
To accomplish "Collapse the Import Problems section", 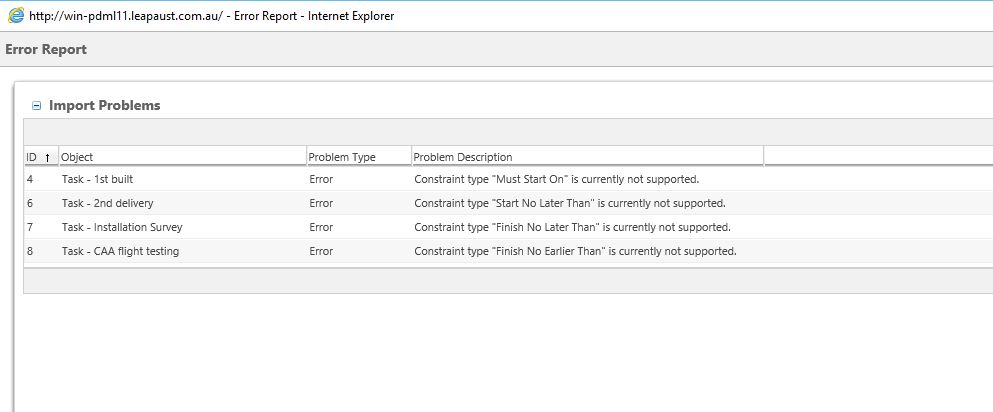I will coord(37,106).
